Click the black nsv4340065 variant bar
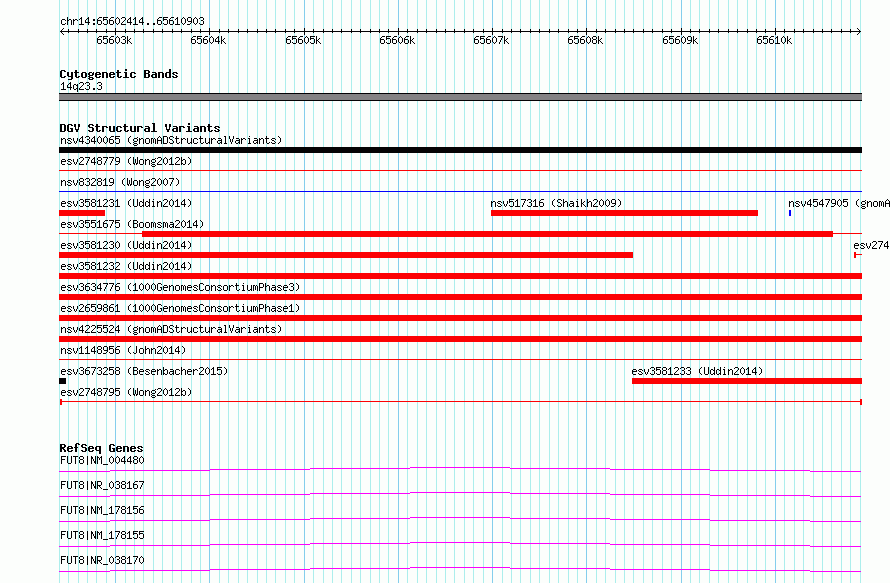The height and width of the screenshot is (583, 890). point(460,150)
